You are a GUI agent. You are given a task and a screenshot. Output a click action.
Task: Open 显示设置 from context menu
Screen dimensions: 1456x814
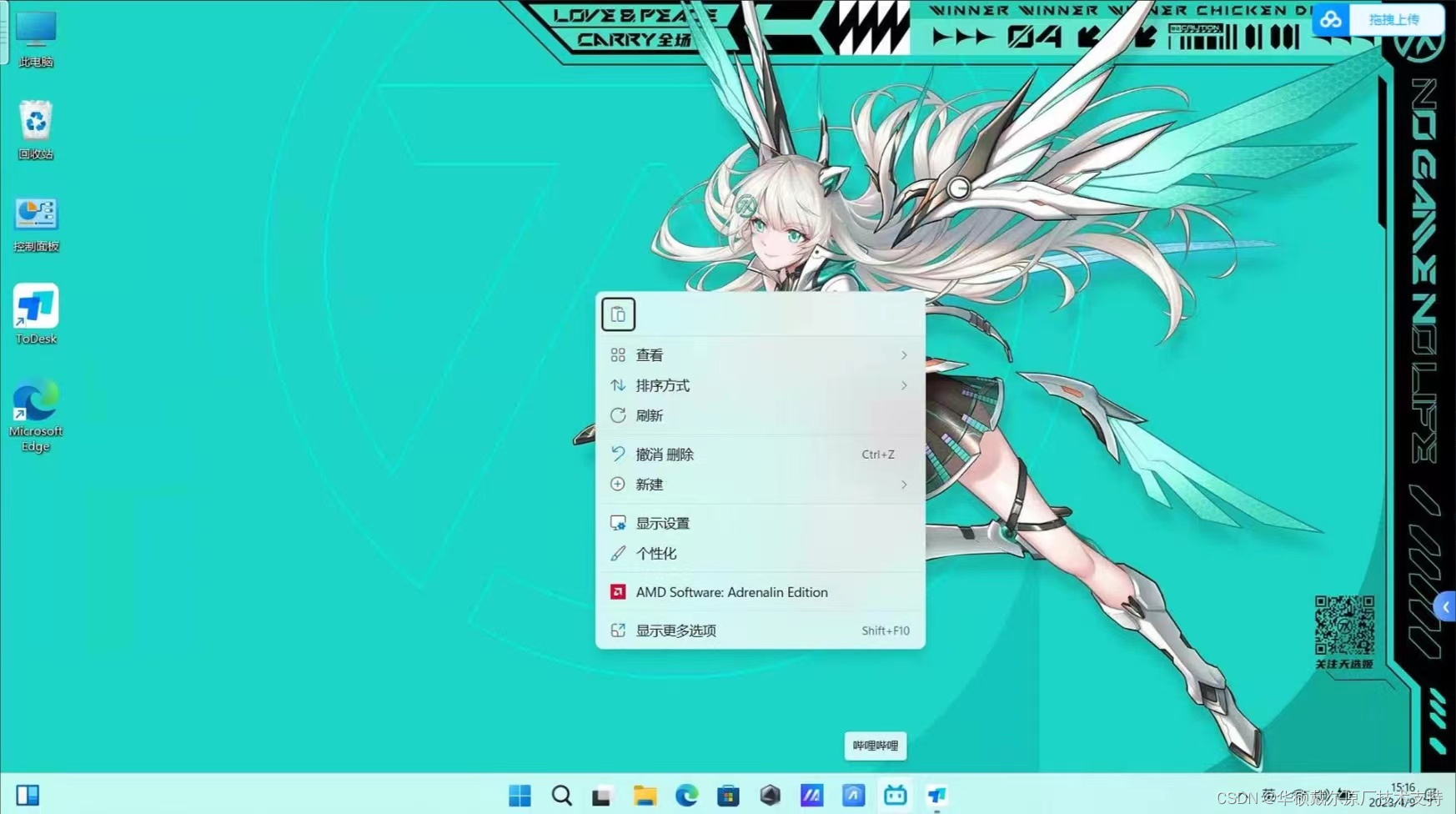pos(760,523)
